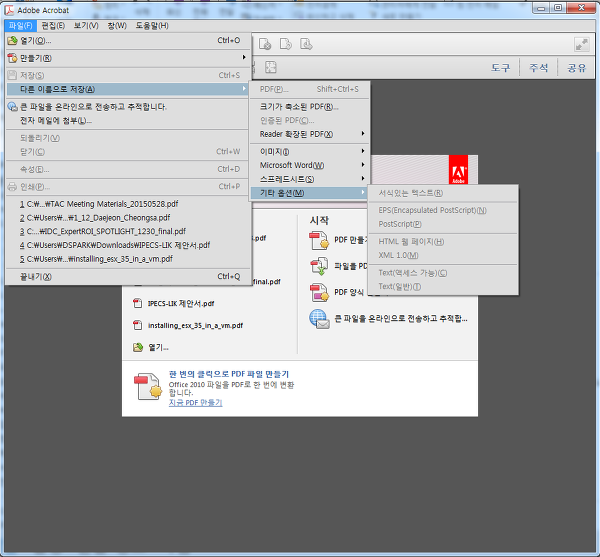600x557 pixels.
Task: Expand the 기타 옵션(M) submenu
Action: pyautogui.click(x=310, y=193)
